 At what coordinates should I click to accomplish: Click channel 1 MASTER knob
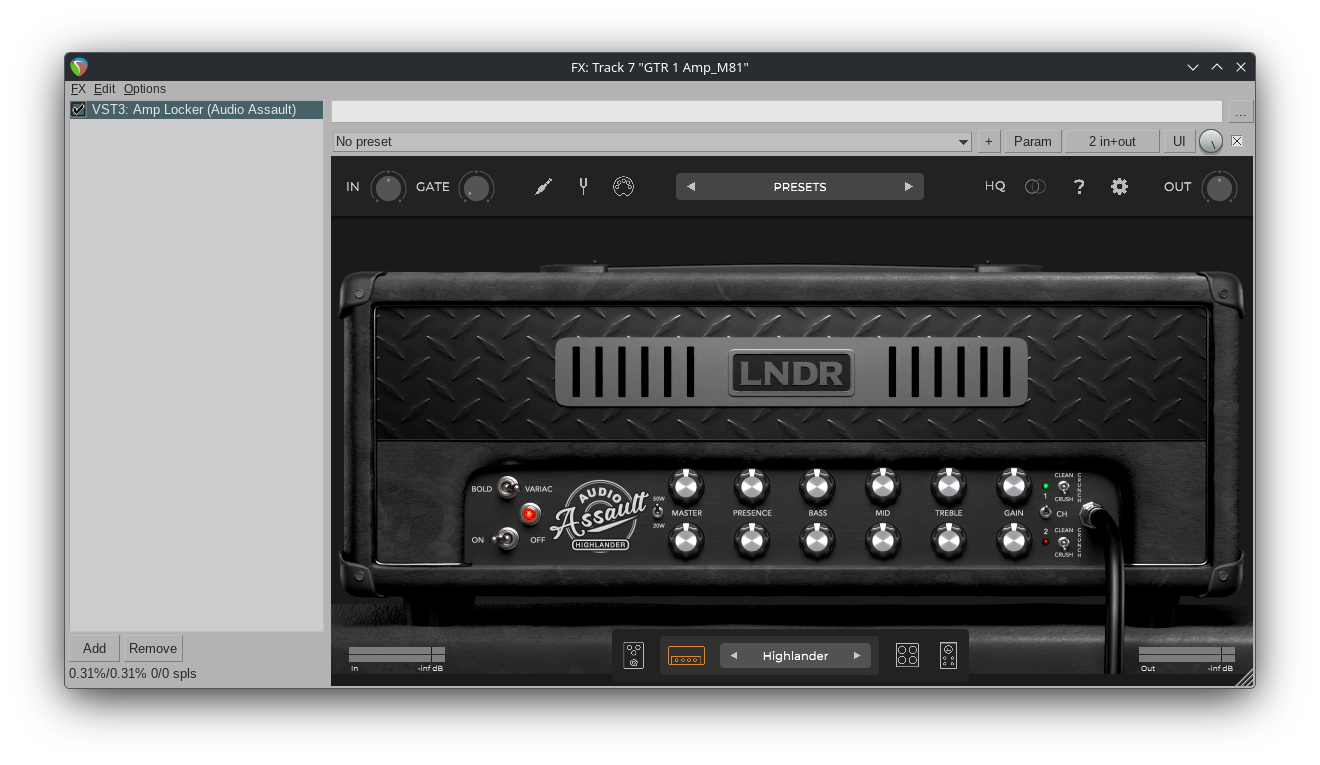[x=686, y=486]
